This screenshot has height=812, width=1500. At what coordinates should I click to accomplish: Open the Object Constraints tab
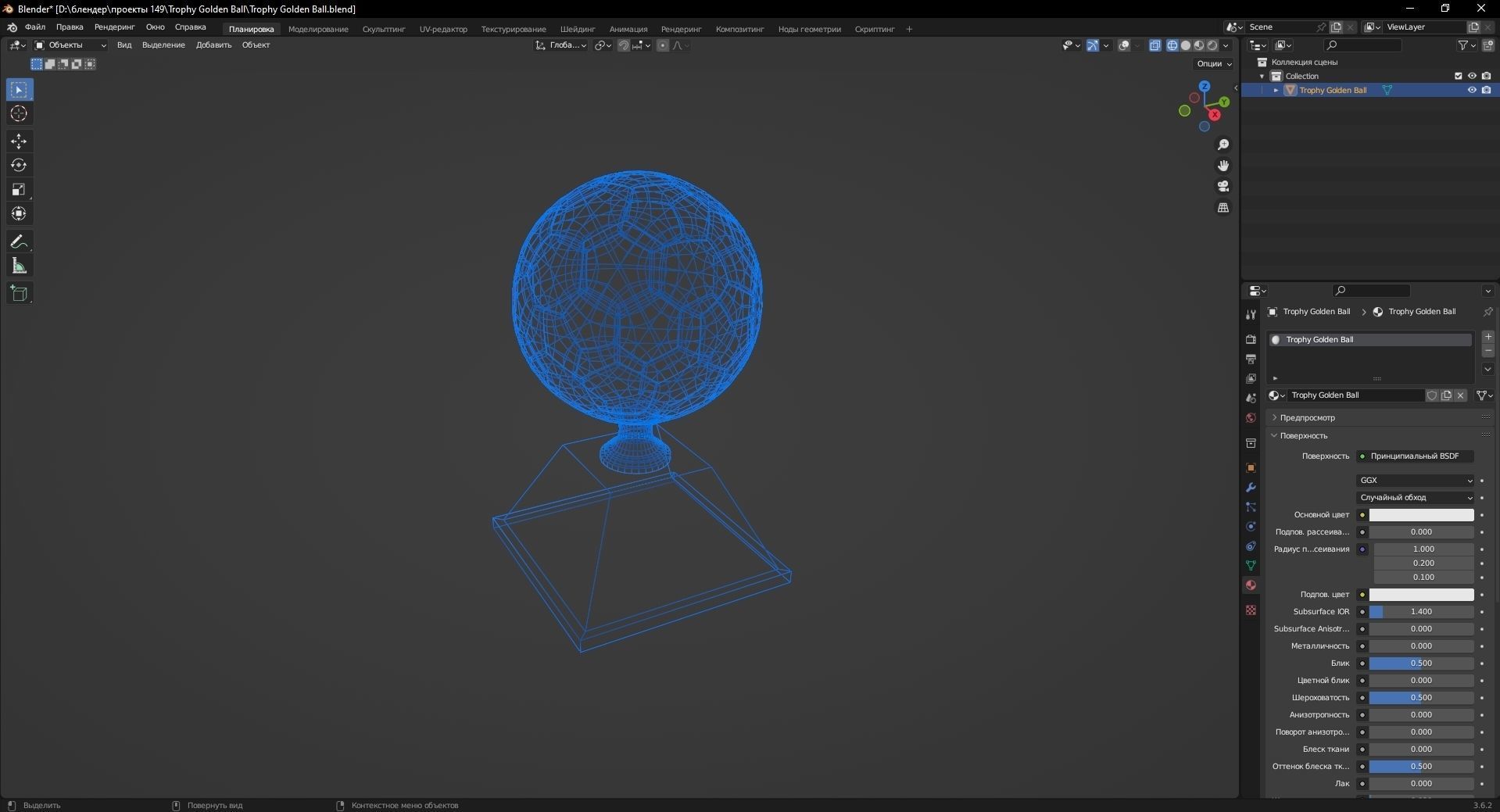(1251, 546)
